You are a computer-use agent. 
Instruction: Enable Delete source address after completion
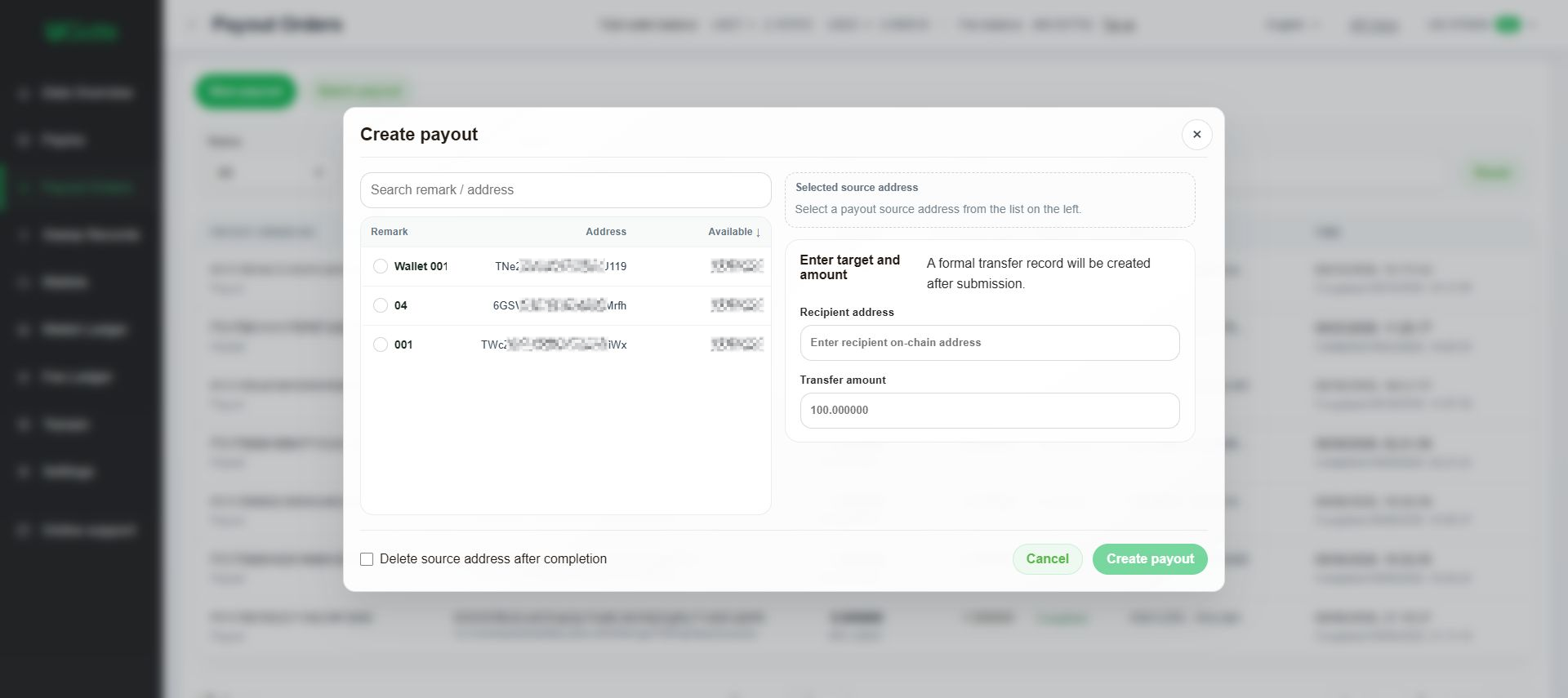(367, 559)
